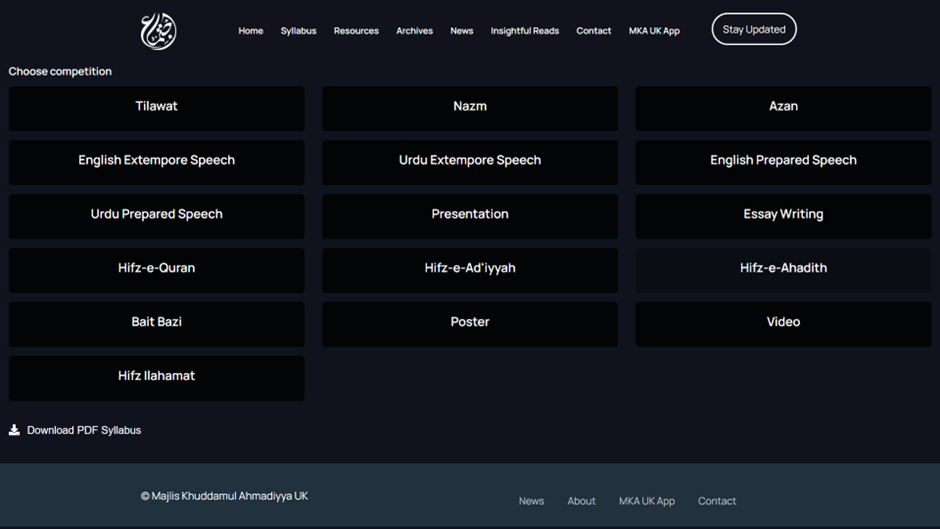The height and width of the screenshot is (529, 940).
Task: Select Hifz-e-Quran competition
Action: tap(157, 269)
